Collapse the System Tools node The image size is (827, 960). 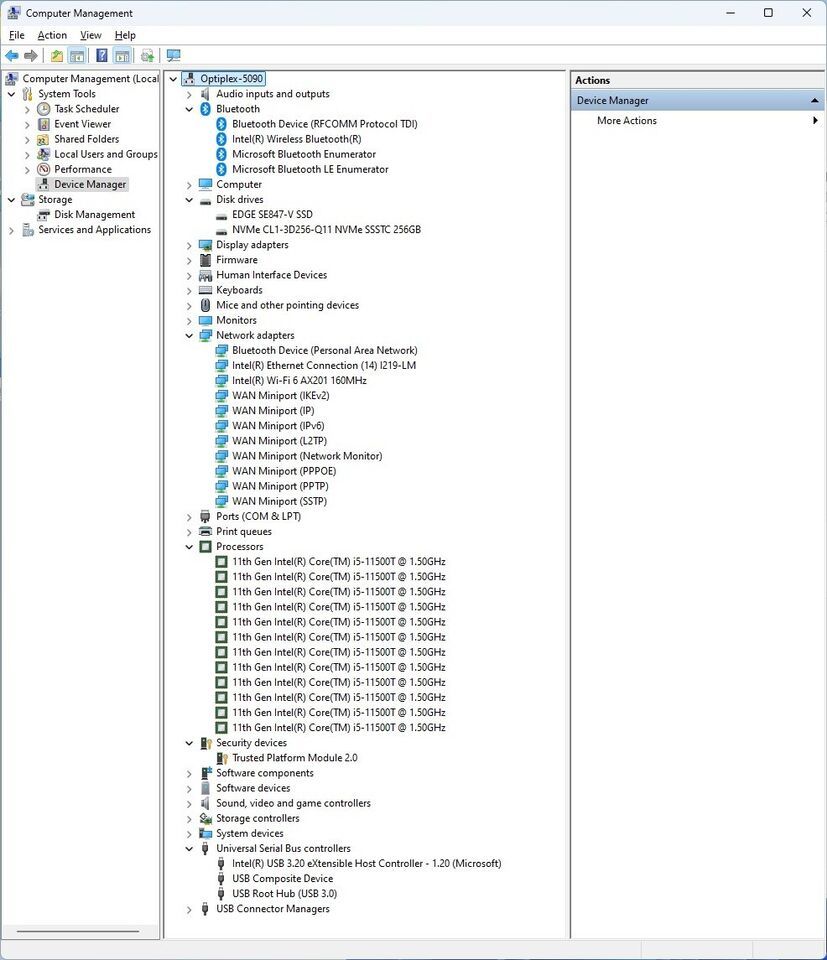tap(12, 94)
